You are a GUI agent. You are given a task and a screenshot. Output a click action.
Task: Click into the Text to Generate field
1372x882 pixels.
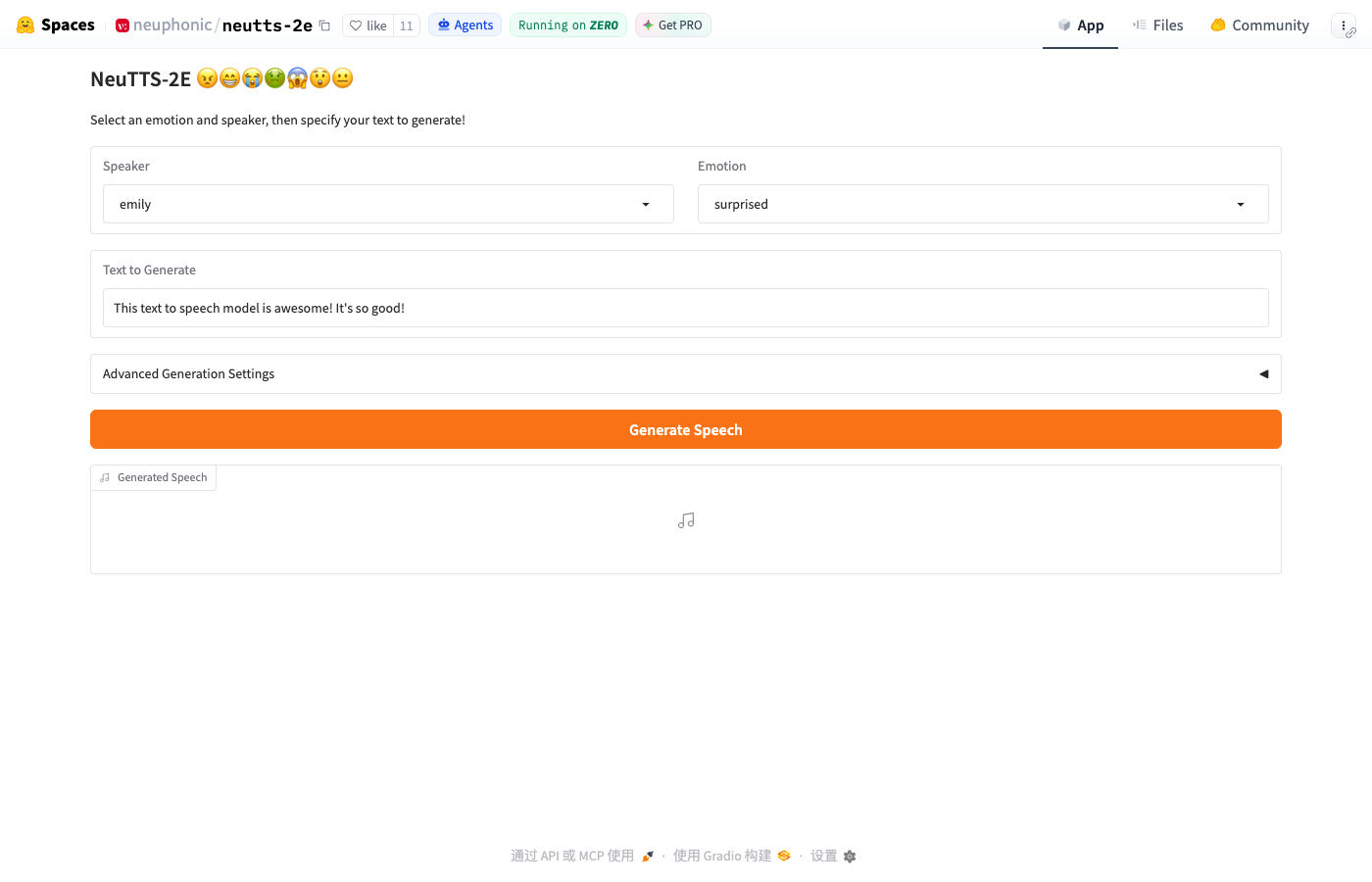click(686, 308)
